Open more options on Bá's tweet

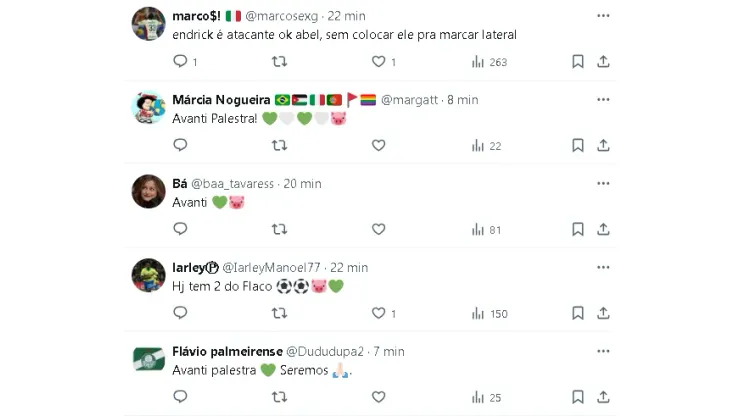point(603,184)
